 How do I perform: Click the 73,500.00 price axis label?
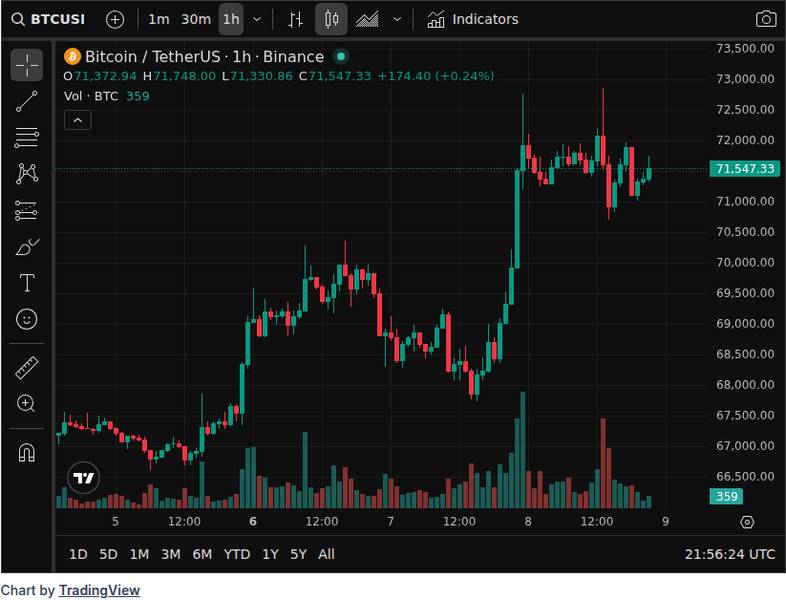point(745,49)
